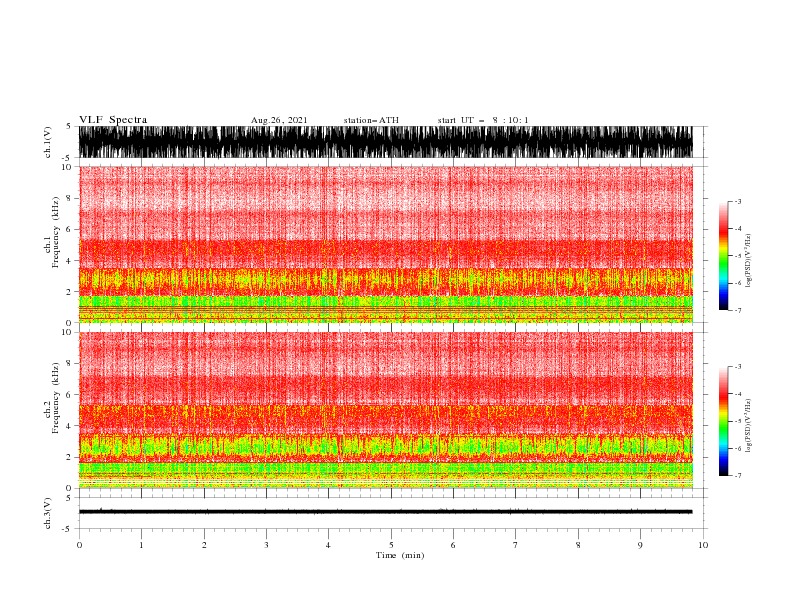Click the "VLF Spectra" title text

click(x=113, y=120)
